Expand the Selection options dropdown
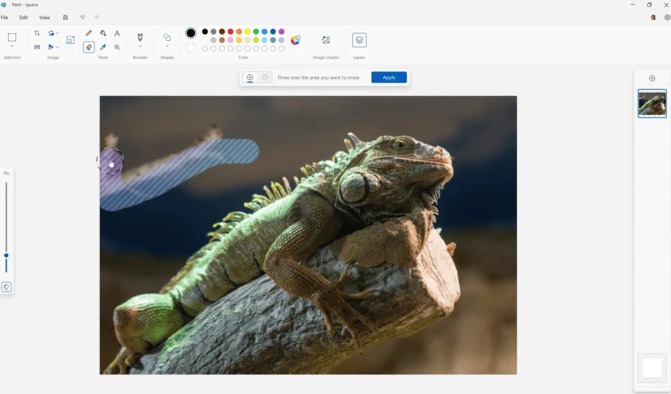This screenshot has width=671, height=394. click(12, 46)
